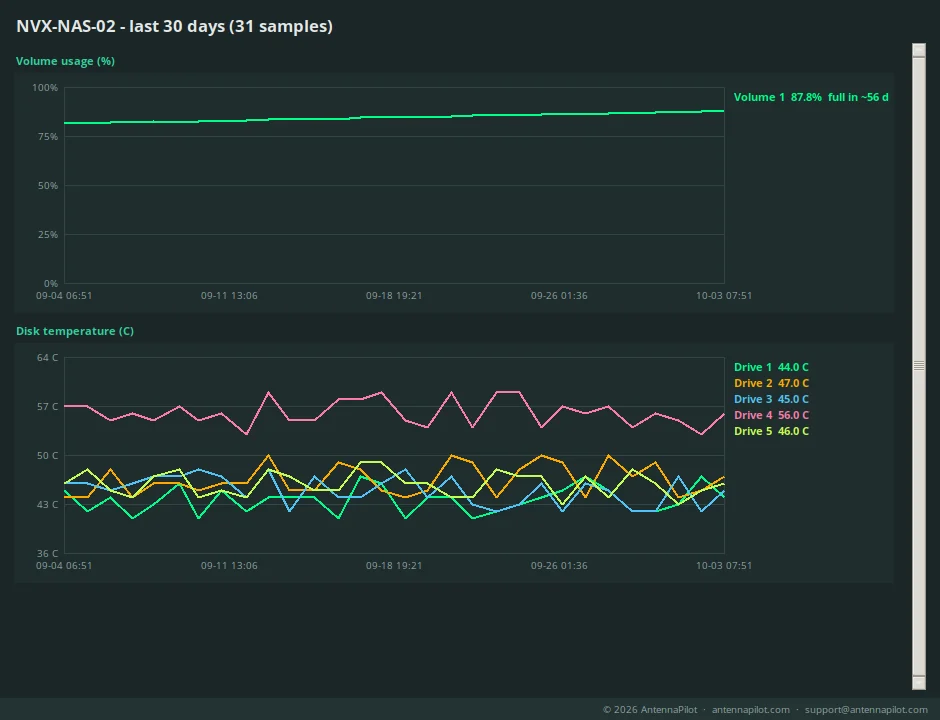This screenshot has height=720, width=940.
Task: Click 09-04 06:51 under Disk temperature chart
Action: click(64, 565)
